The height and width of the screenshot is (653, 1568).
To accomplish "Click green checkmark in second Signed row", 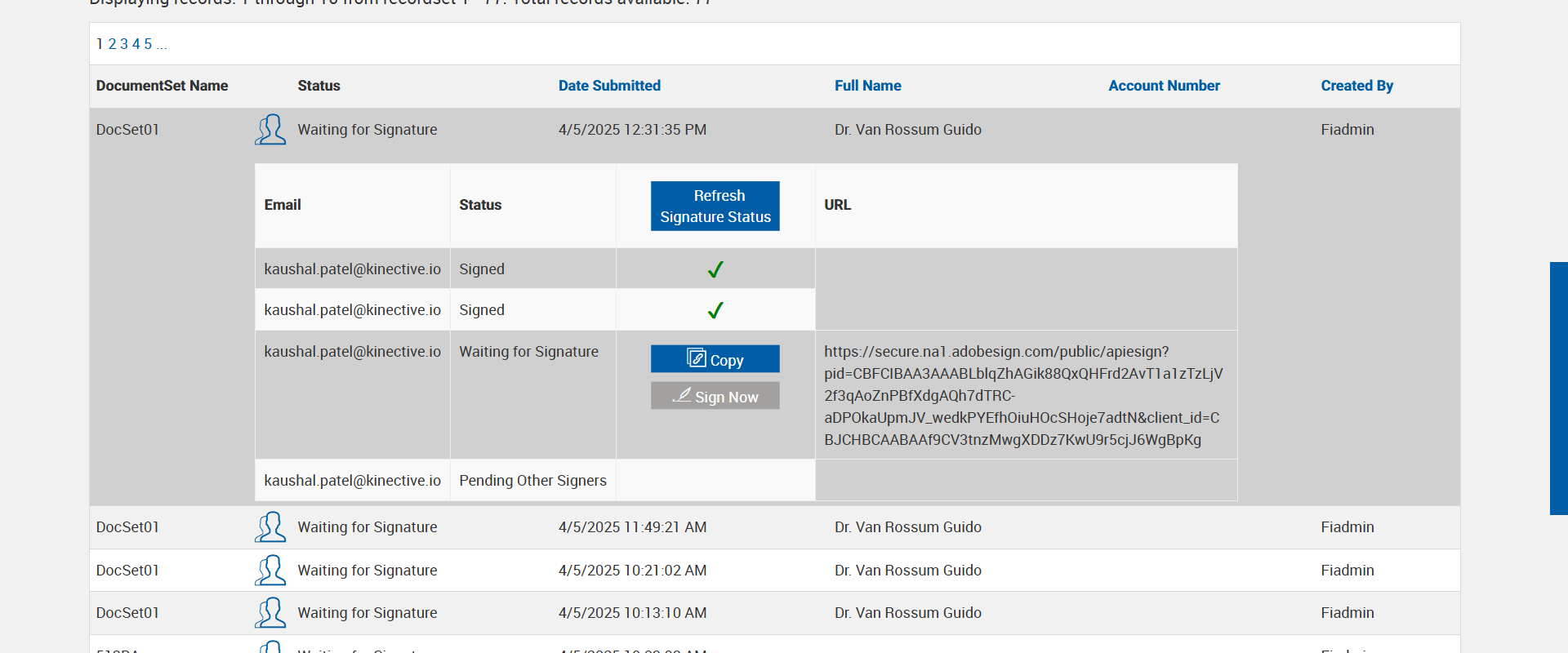I will pyautogui.click(x=715, y=310).
